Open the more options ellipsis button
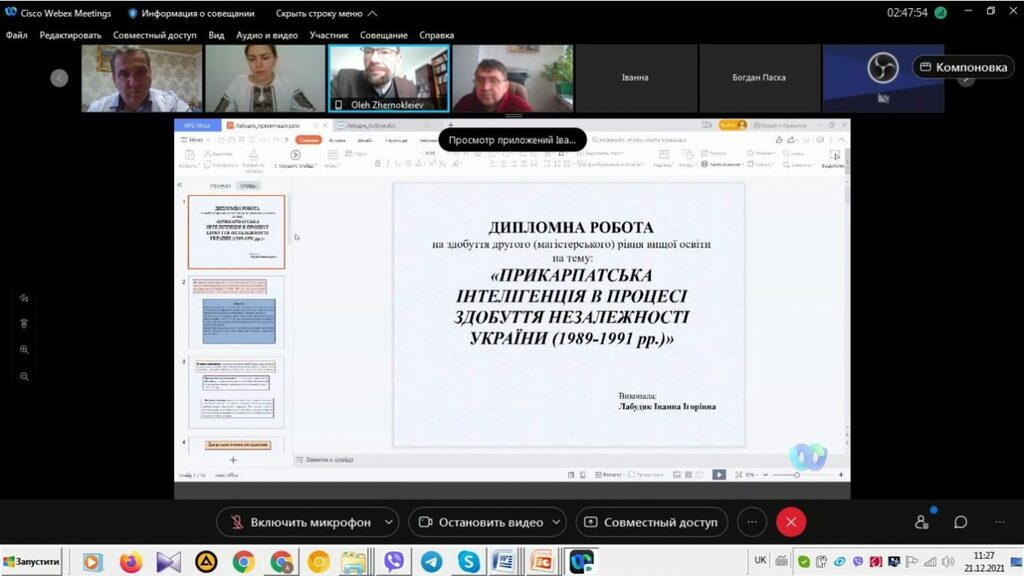This screenshot has width=1024, height=576. click(x=752, y=522)
